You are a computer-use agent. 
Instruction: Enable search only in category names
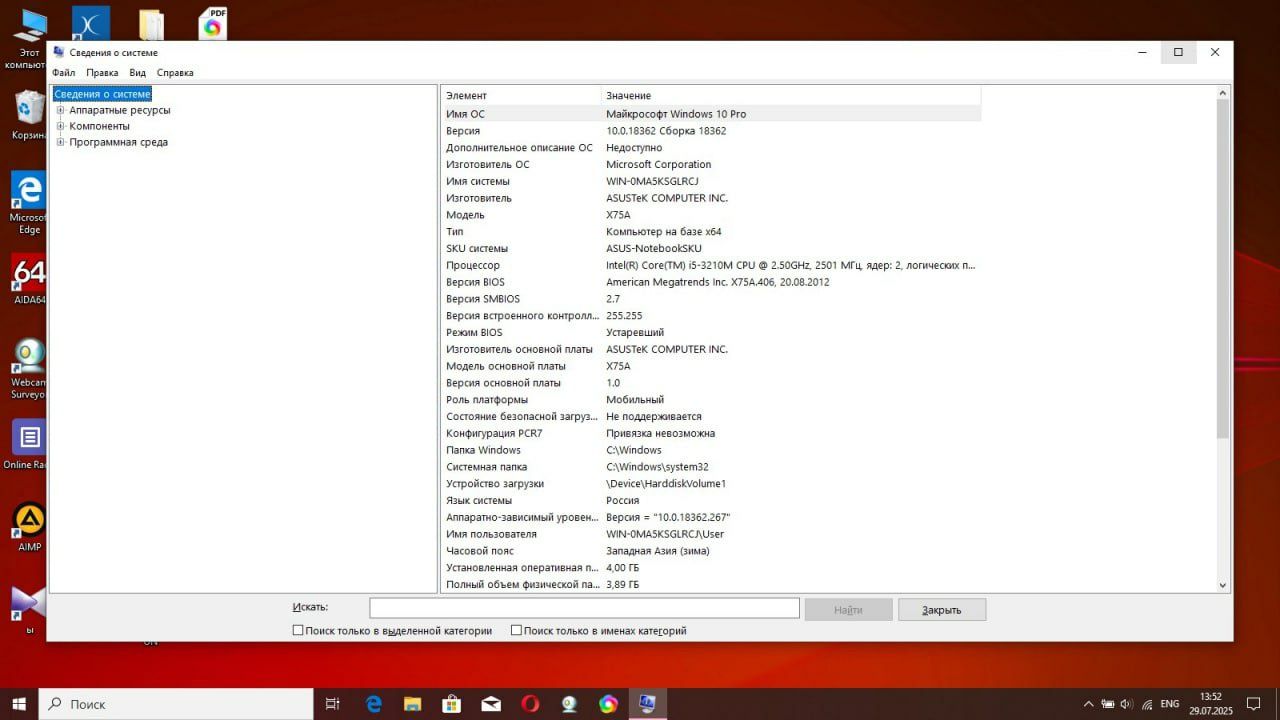tap(516, 631)
